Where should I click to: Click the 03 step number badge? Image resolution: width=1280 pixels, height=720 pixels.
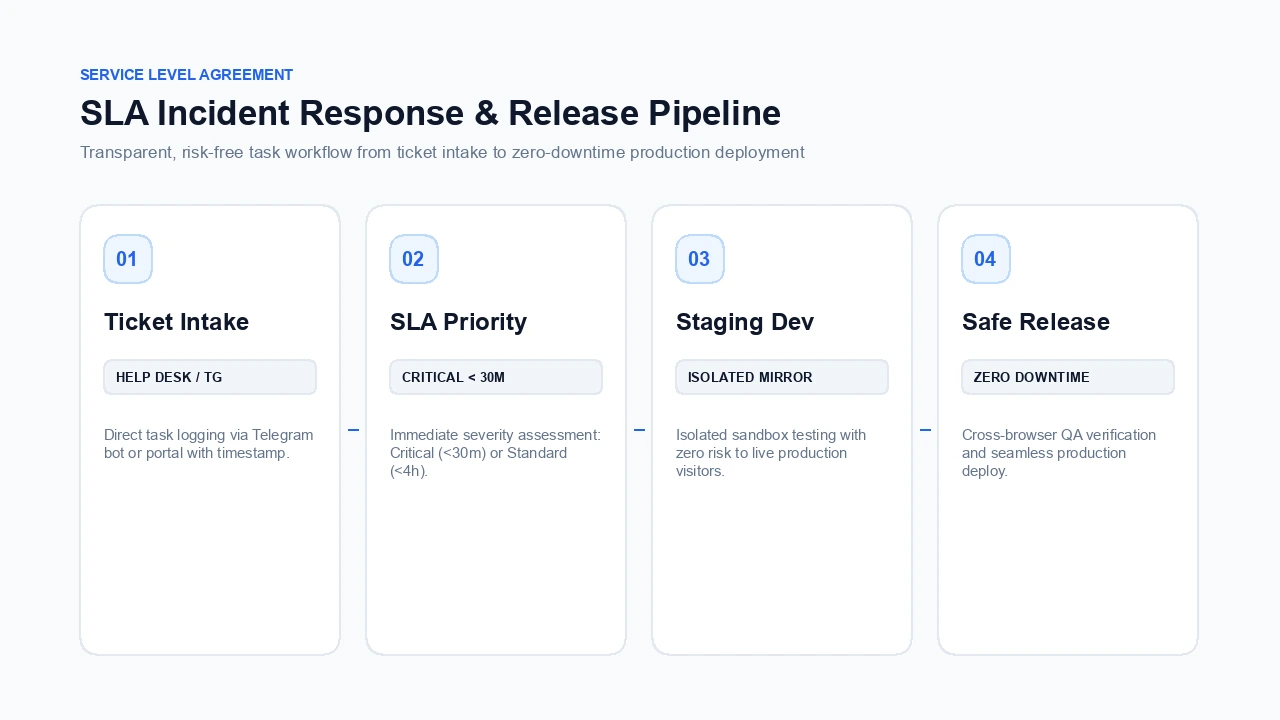point(700,259)
